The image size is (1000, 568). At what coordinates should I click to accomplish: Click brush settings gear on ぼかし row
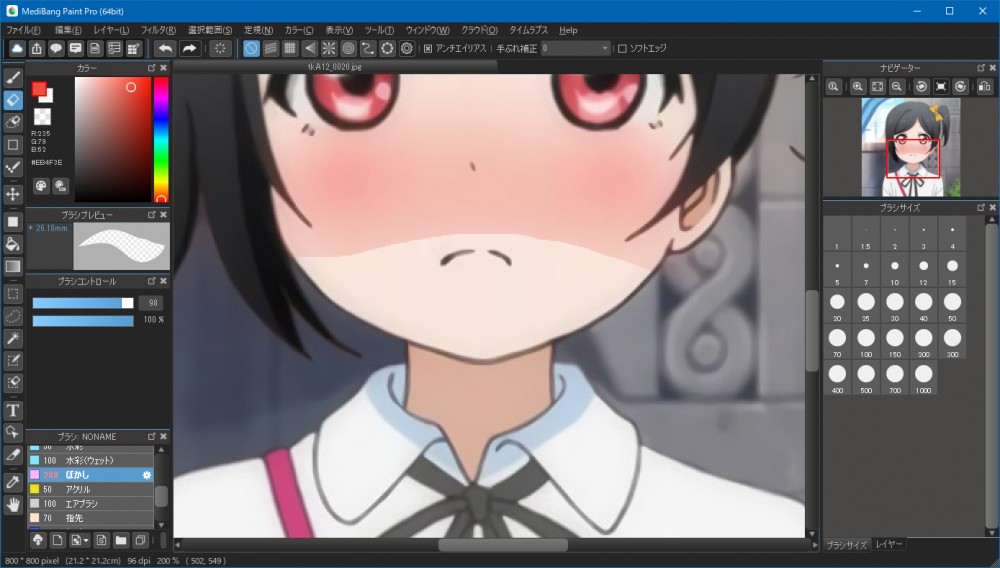147,475
